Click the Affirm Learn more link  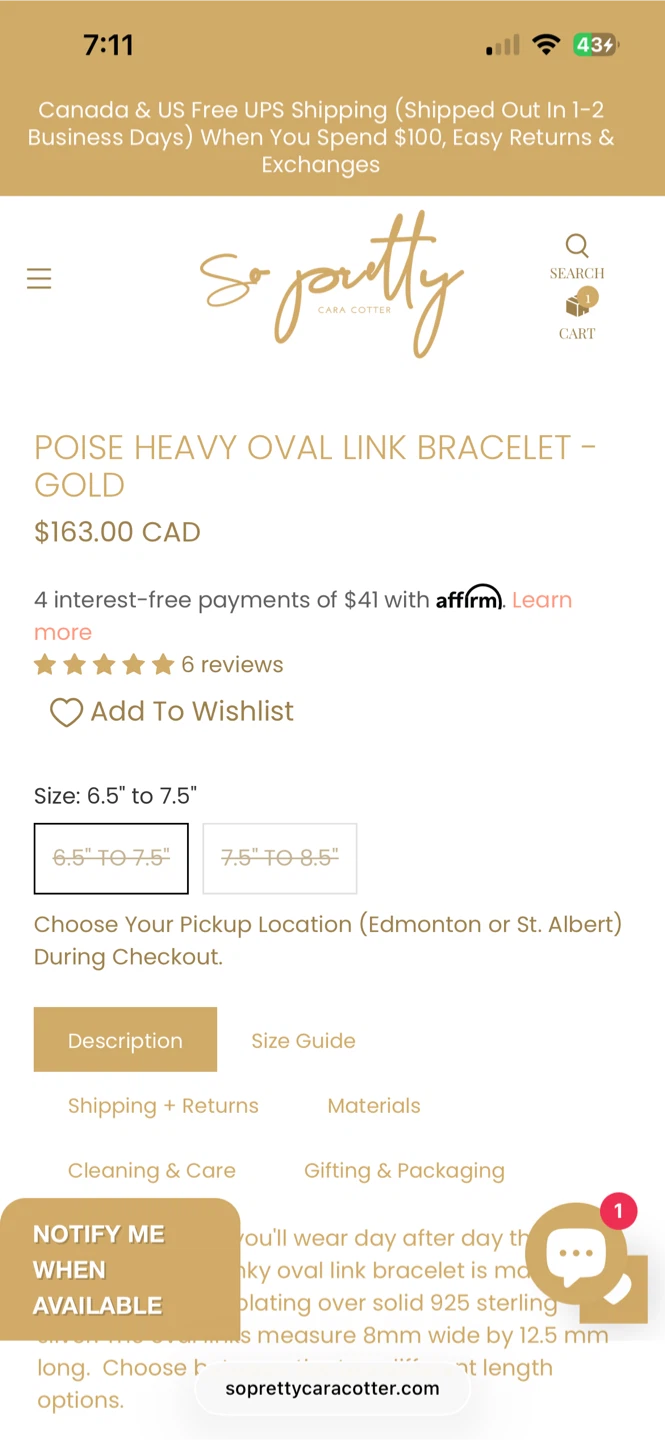(541, 600)
